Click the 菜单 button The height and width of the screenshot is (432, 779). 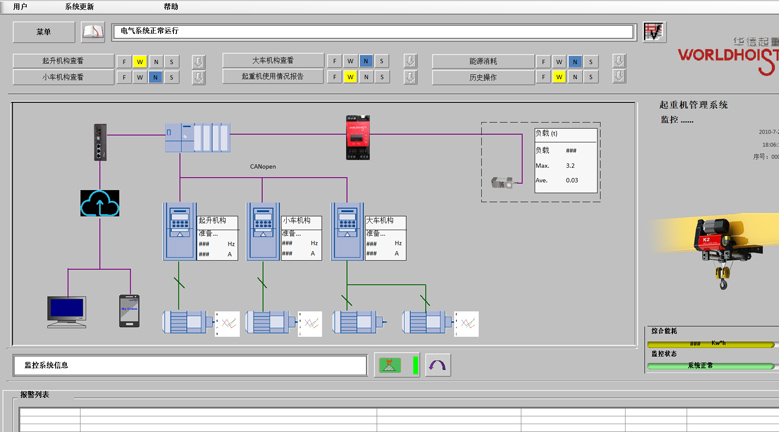coord(44,32)
